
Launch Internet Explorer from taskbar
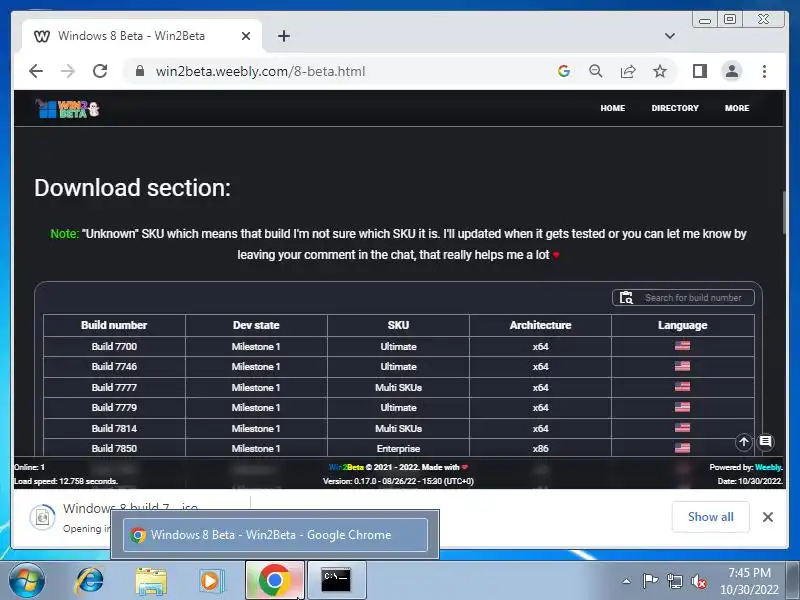coord(89,581)
